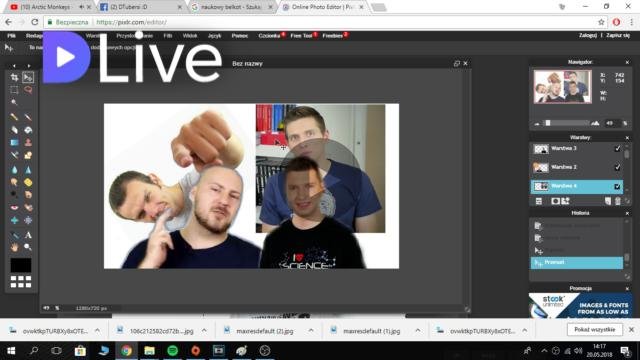Click Navigator zoom slider handle

click(548, 123)
